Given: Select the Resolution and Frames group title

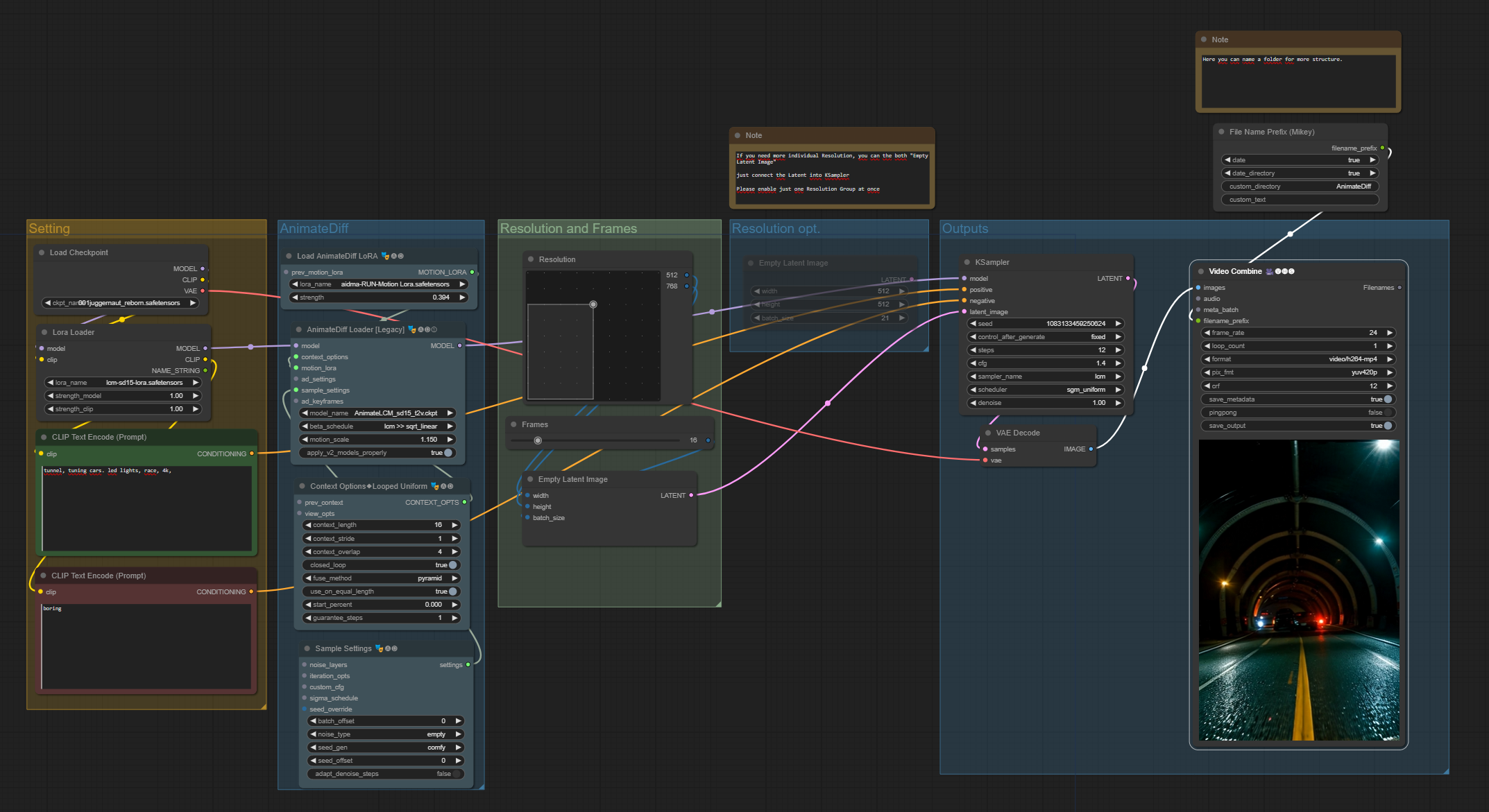Looking at the screenshot, I should [568, 228].
